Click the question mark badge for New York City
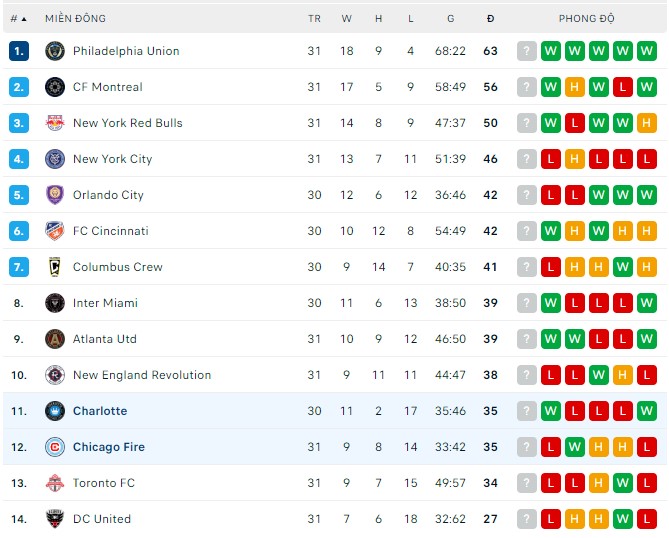This screenshot has width=669, height=538. (527, 159)
